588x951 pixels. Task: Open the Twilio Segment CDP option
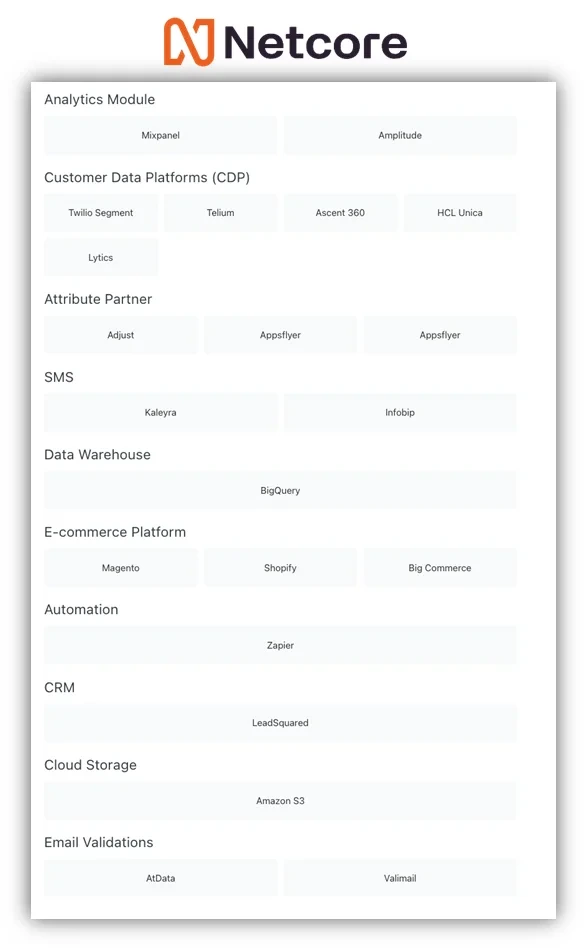pos(101,213)
